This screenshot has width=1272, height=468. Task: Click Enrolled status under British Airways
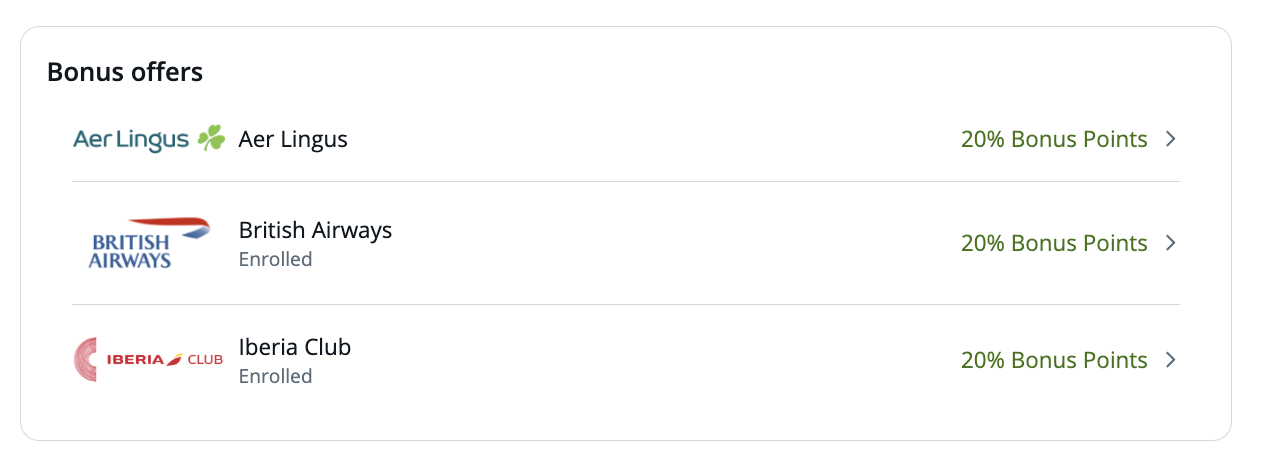click(x=275, y=259)
